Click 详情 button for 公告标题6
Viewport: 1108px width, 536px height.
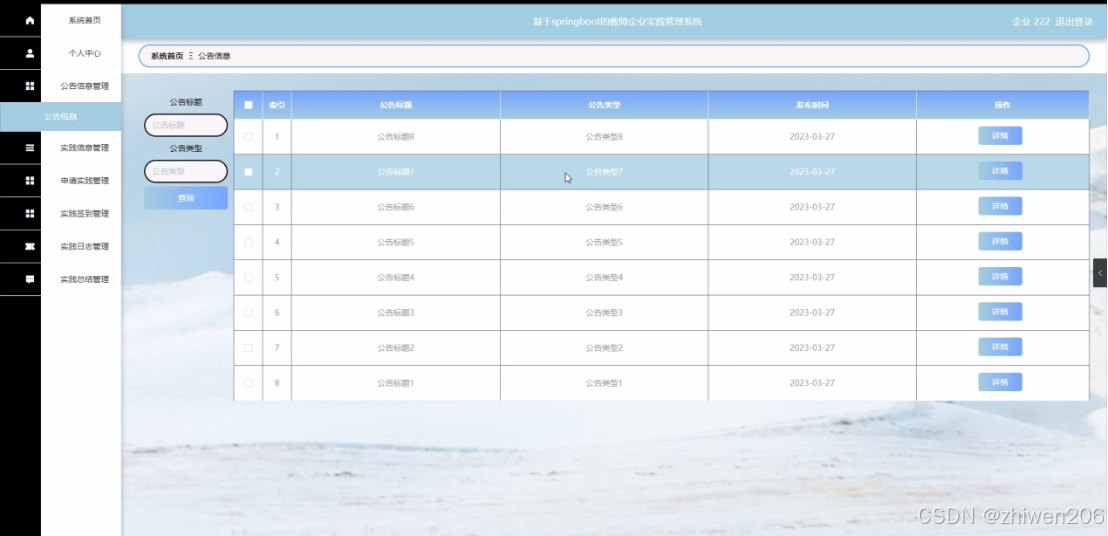[1000, 206]
